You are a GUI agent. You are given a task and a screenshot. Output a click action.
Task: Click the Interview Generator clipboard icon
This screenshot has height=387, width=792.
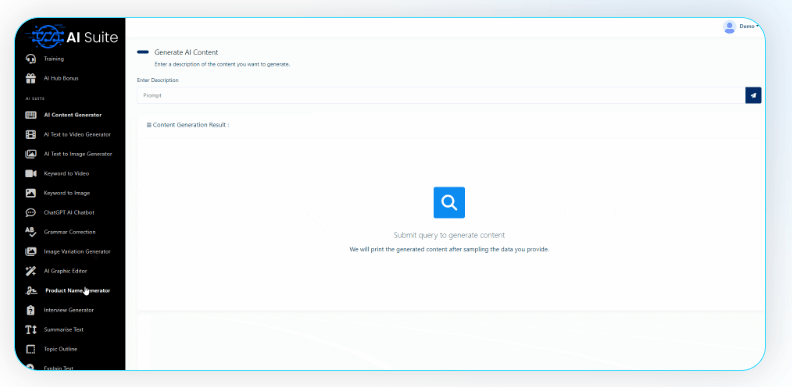pos(31,310)
